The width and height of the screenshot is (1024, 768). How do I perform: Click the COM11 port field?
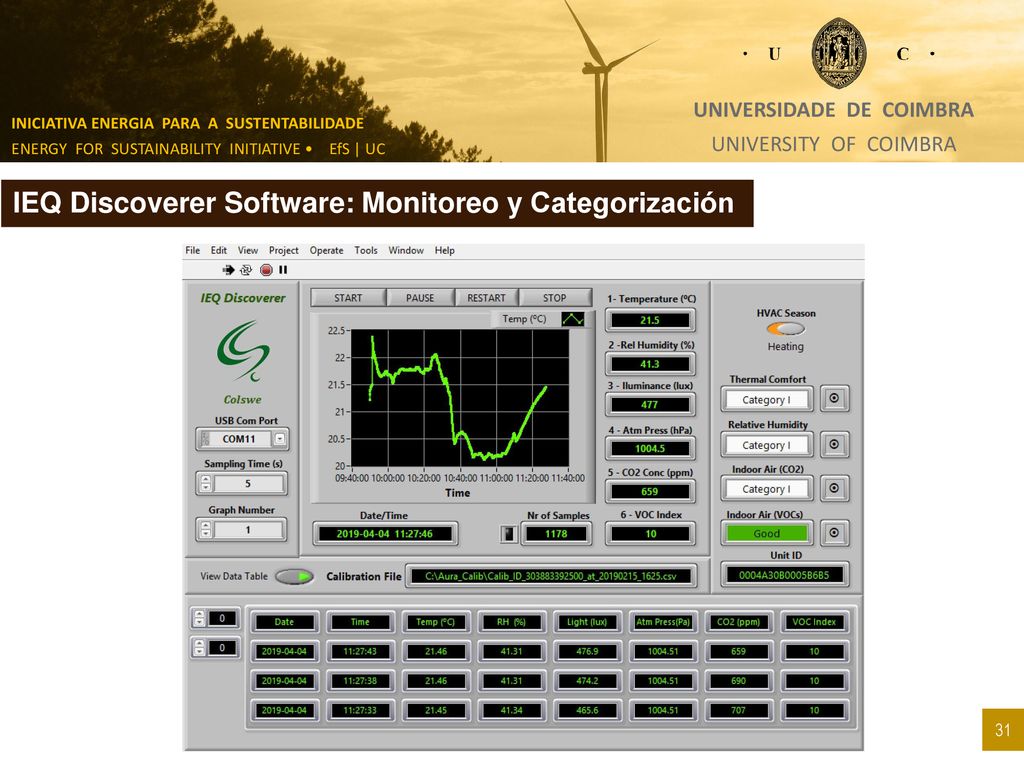pos(239,439)
